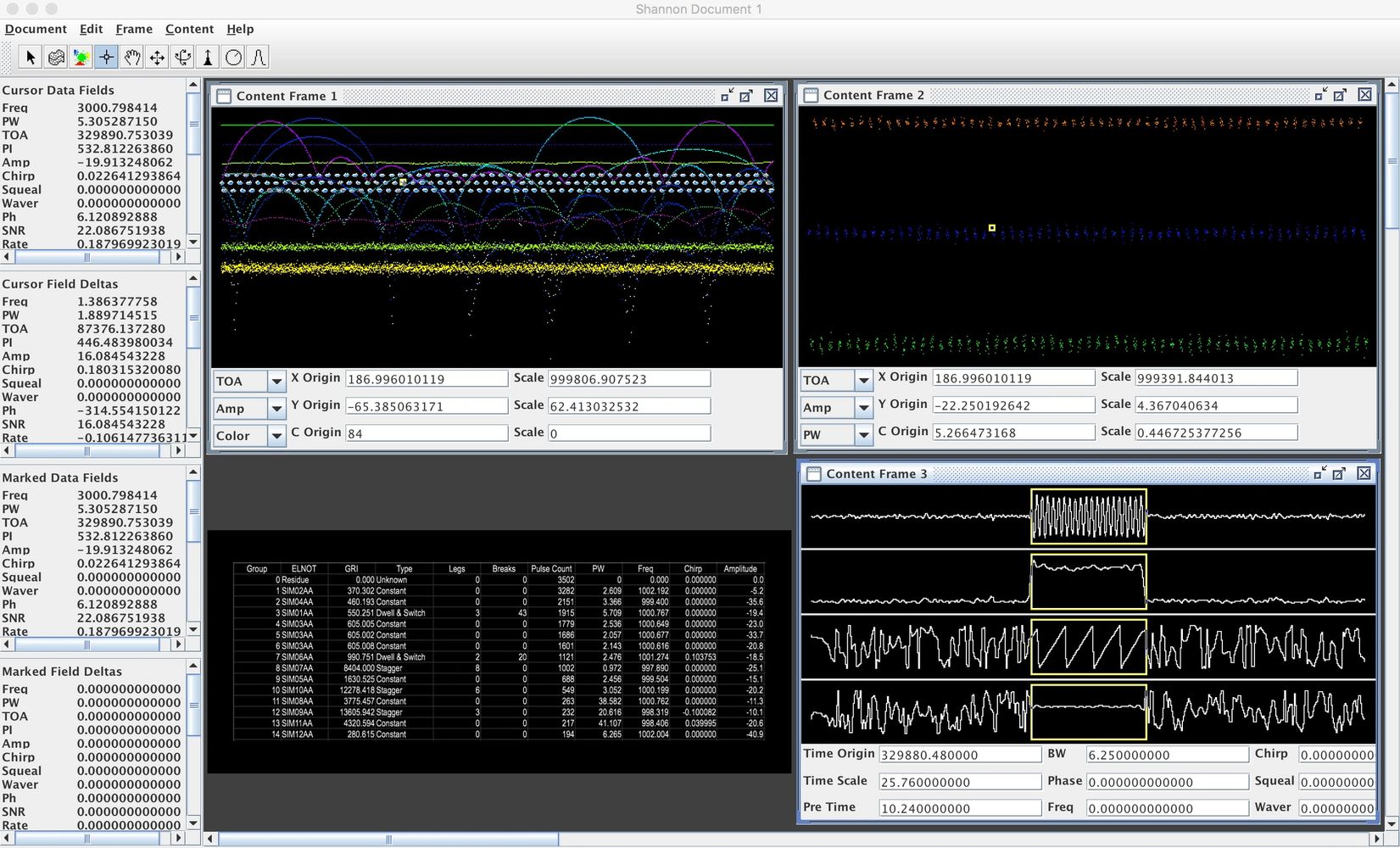
Task: Select the hand grab tool
Action: click(x=131, y=58)
